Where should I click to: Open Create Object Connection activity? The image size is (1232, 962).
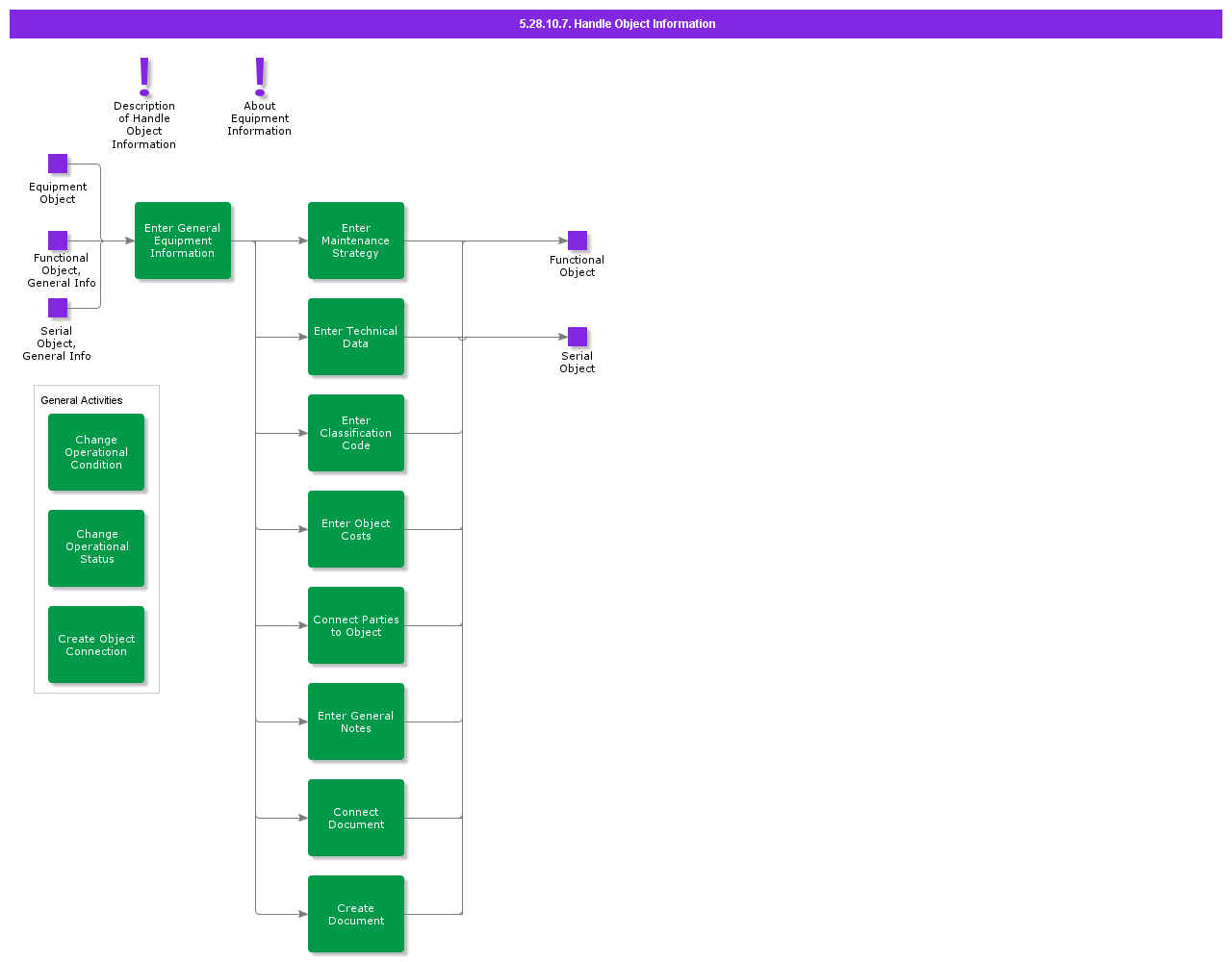click(96, 645)
